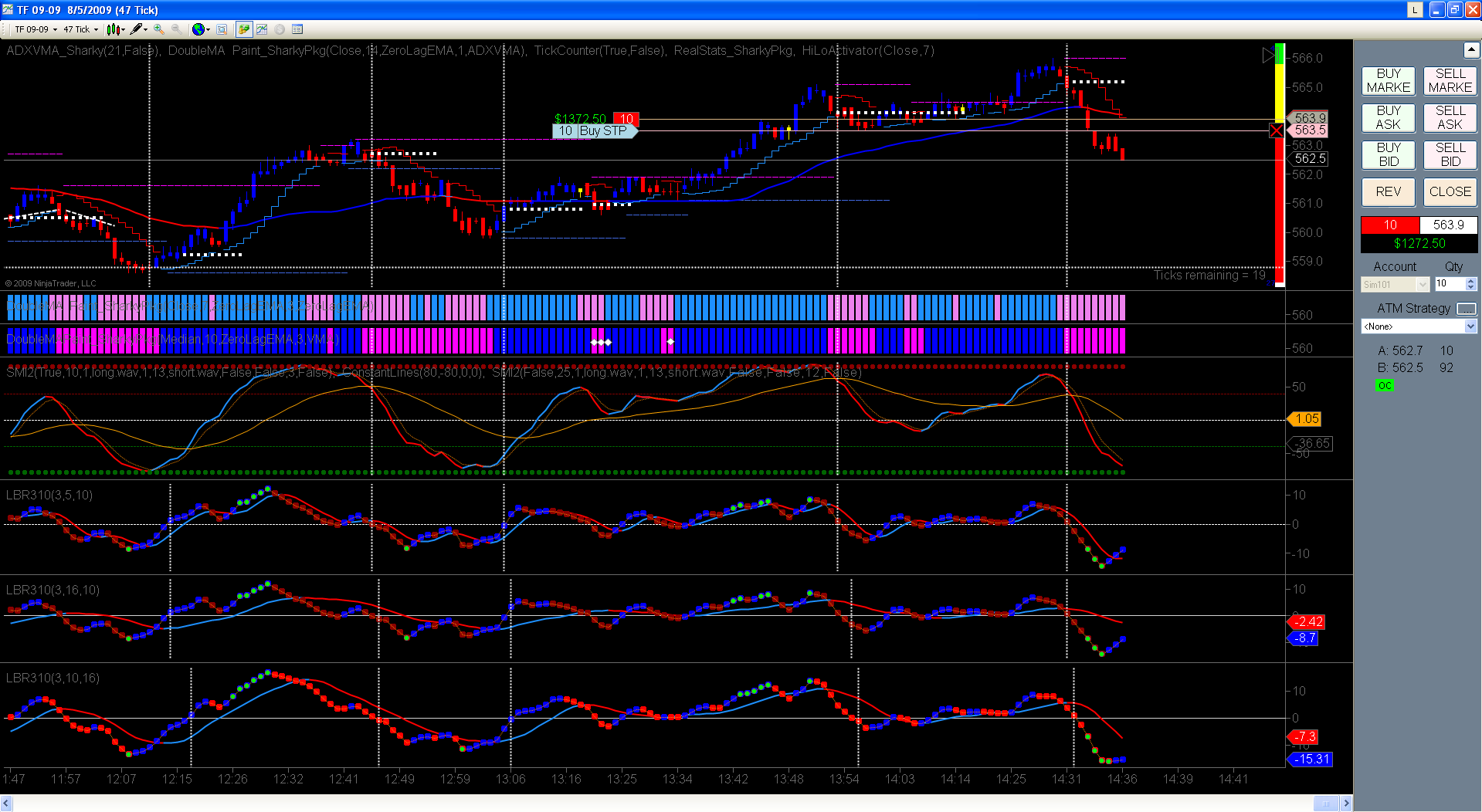Click the zoom frame magnifier window icon
1482x812 pixels.
[222, 29]
